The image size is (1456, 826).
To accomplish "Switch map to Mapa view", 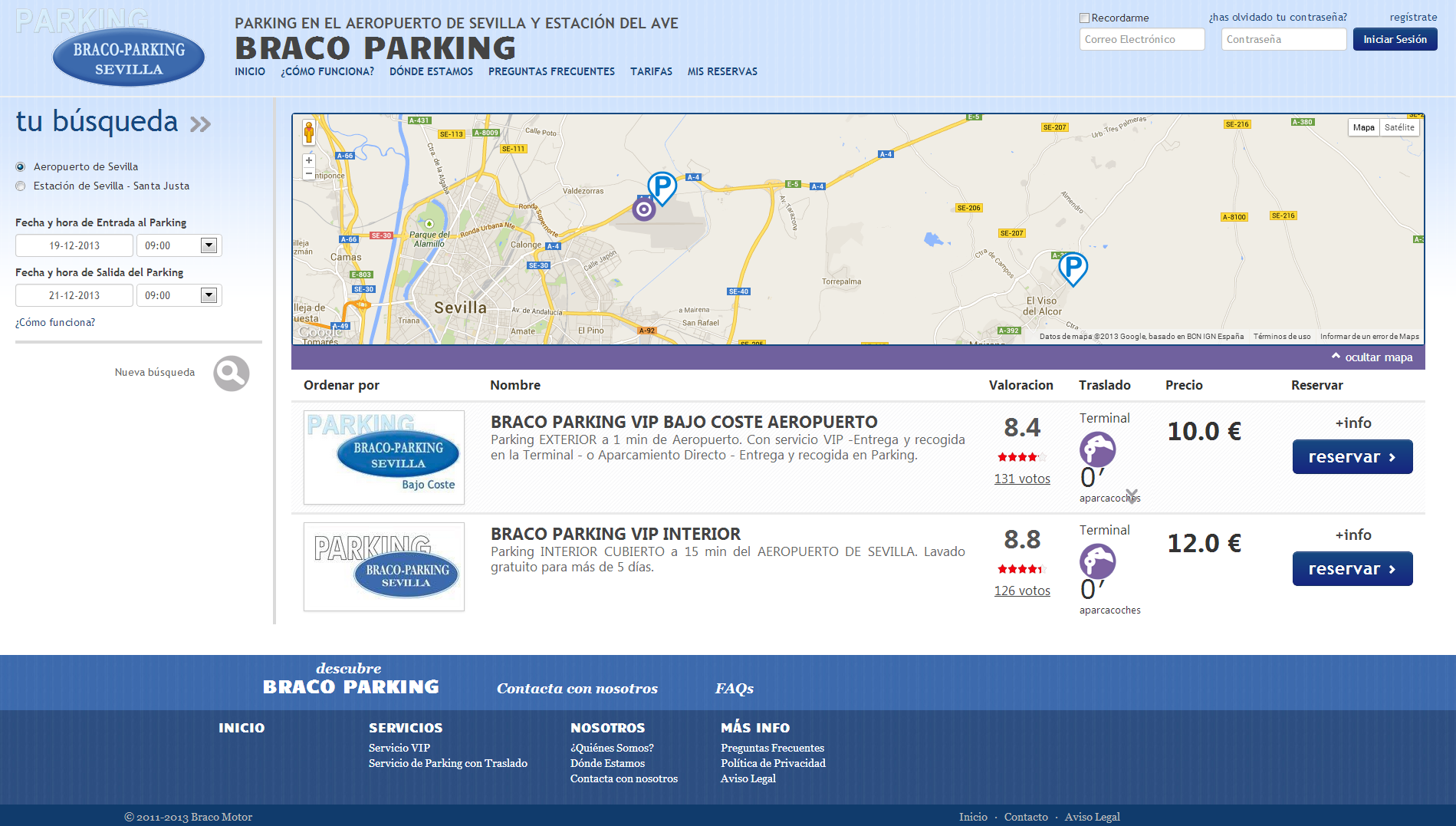I will tap(1363, 127).
